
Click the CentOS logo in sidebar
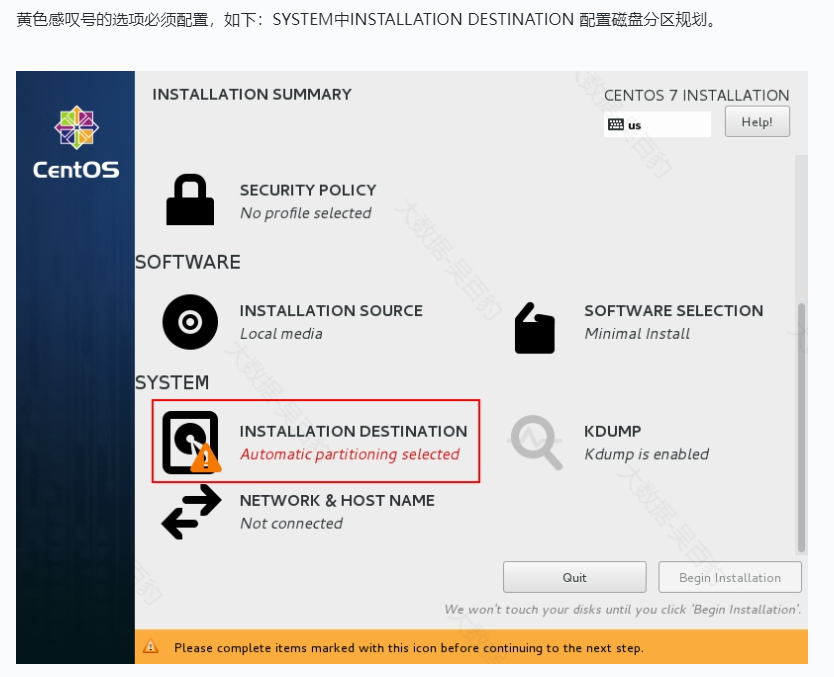pyautogui.click(x=76, y=142)
